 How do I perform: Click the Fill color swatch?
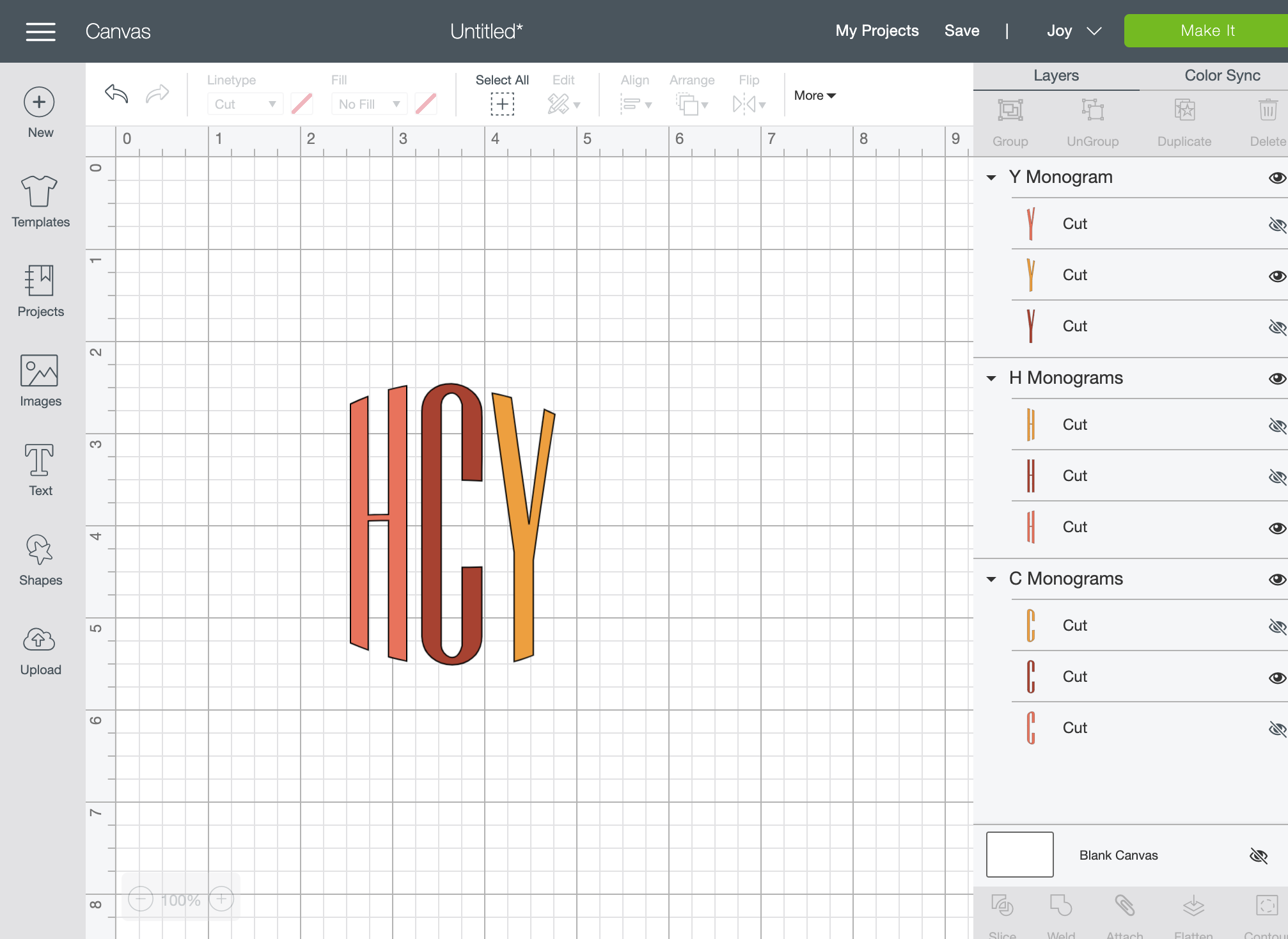click(x=426, y=104)
